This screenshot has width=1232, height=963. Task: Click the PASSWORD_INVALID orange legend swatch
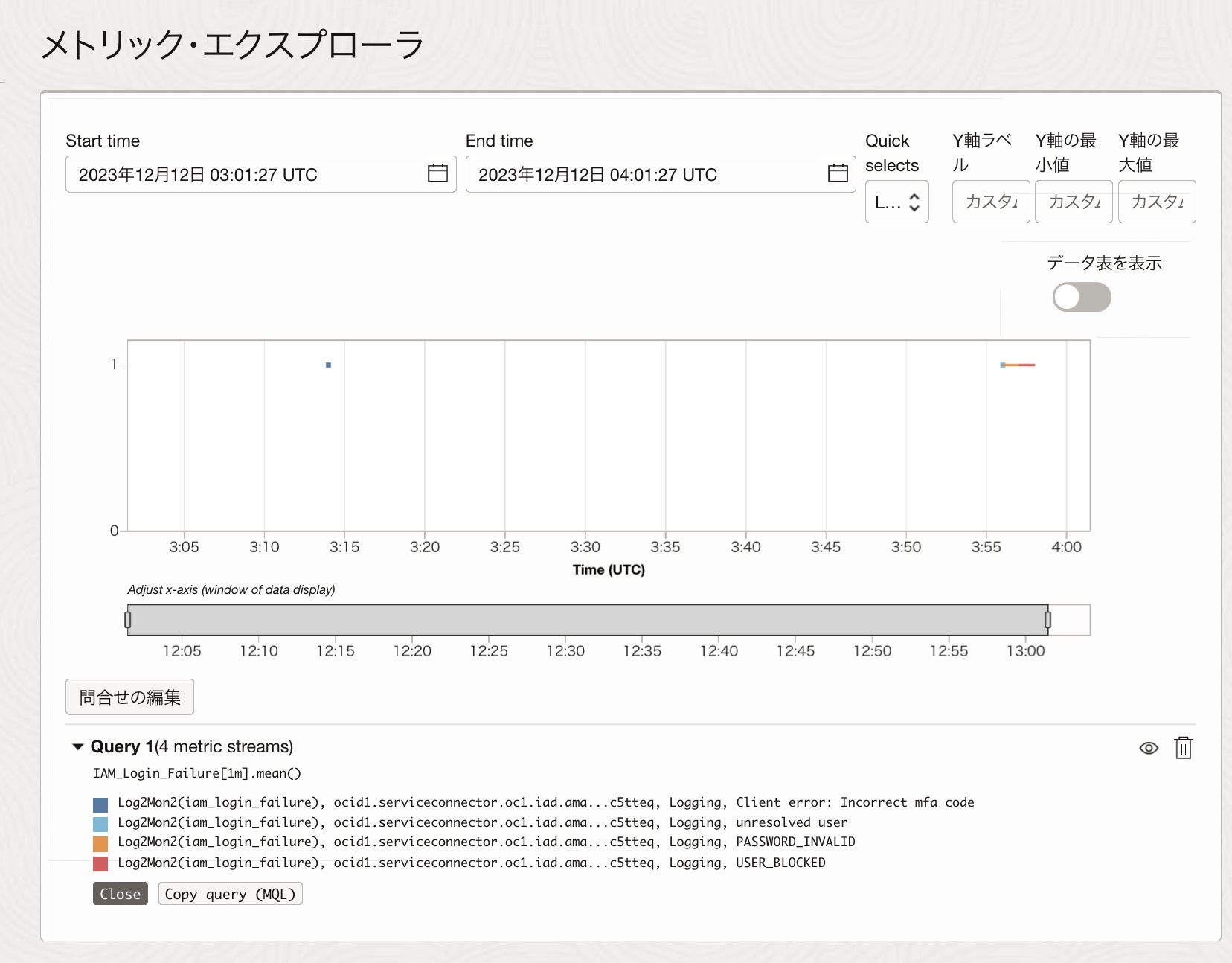100,843
